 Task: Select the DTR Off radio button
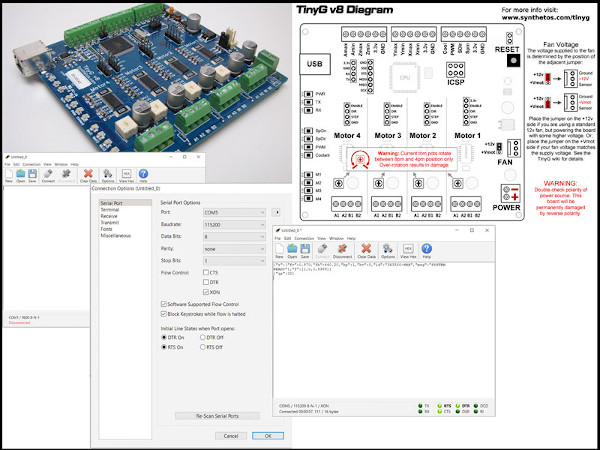pos(203,338)
